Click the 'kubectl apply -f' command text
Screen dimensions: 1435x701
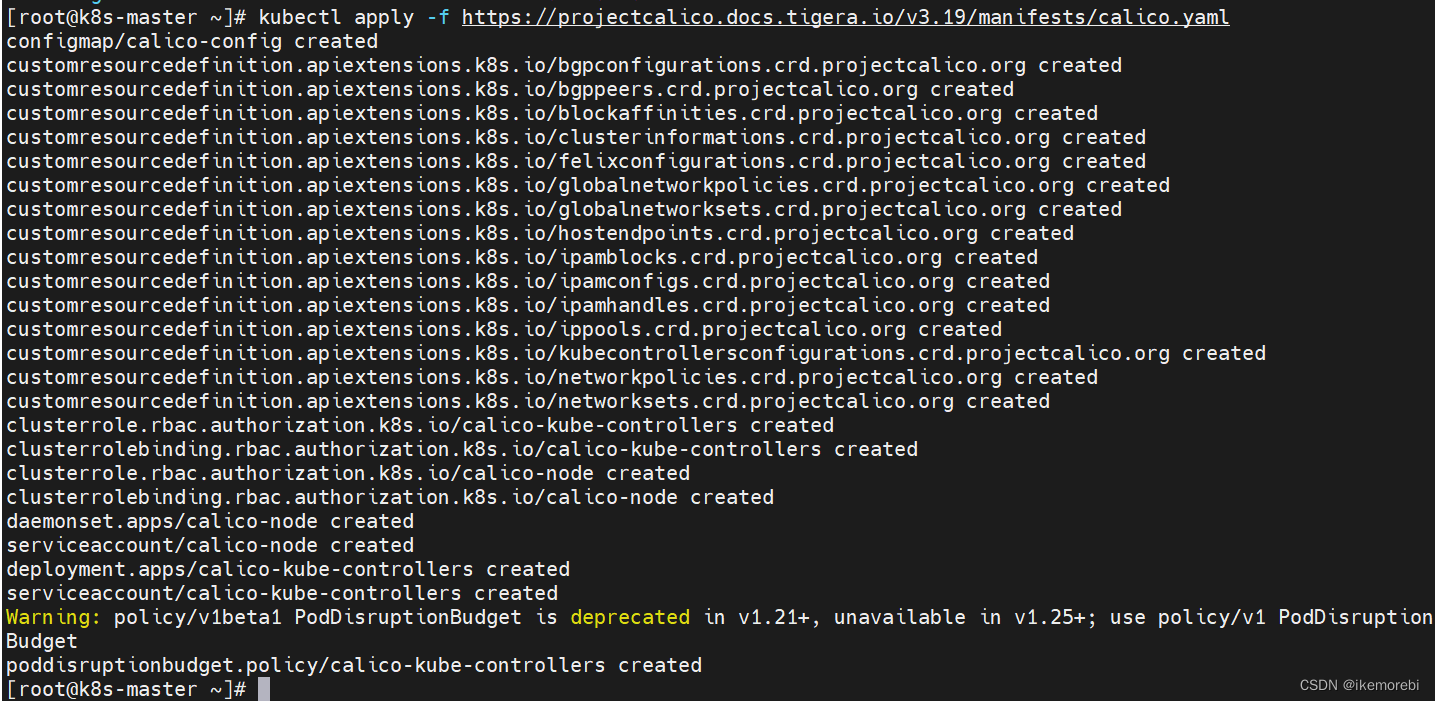pos(354,18)
